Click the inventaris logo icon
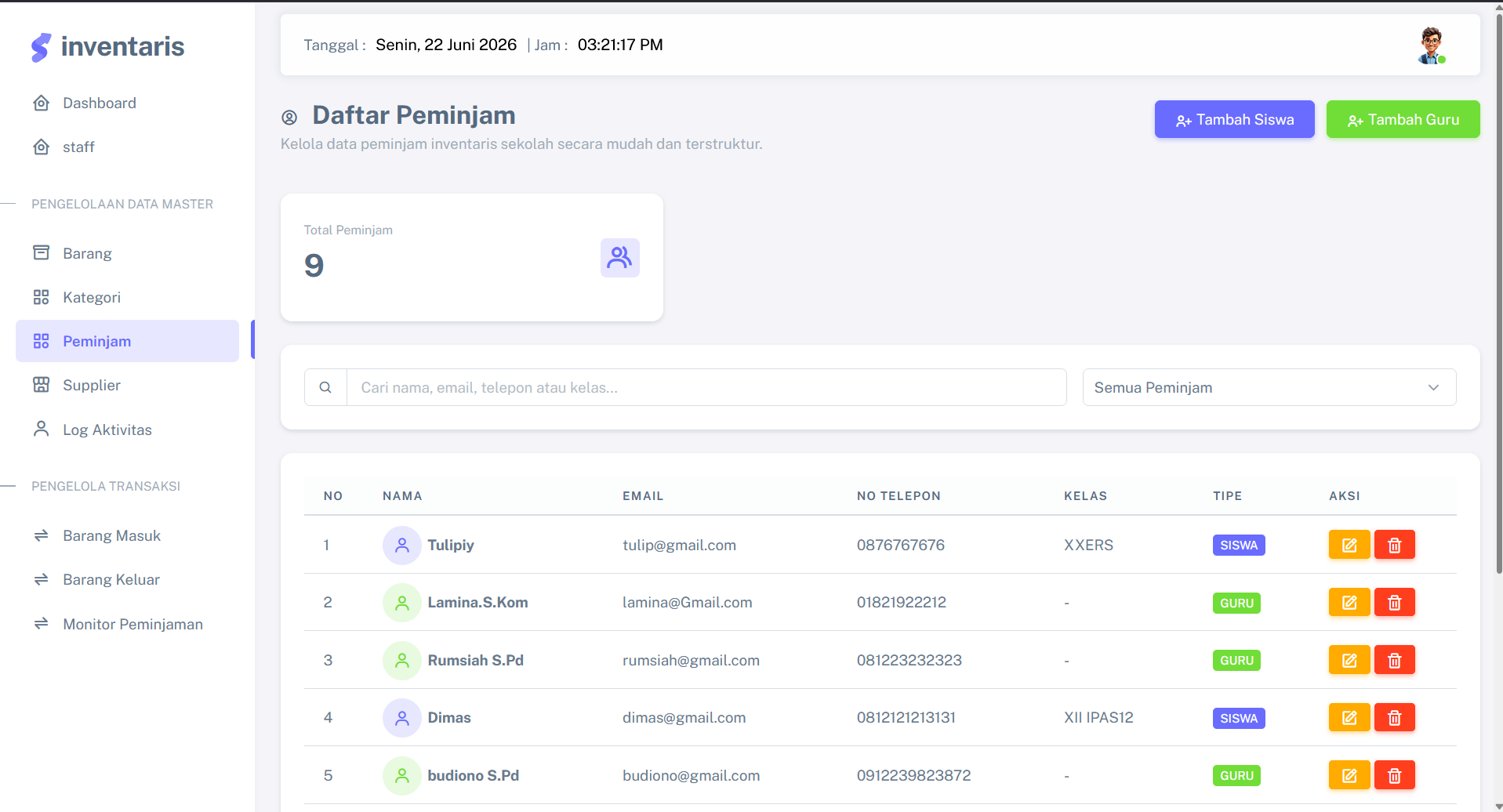The width and height of the screenshot is (1503, 812). tap(41, 47)
